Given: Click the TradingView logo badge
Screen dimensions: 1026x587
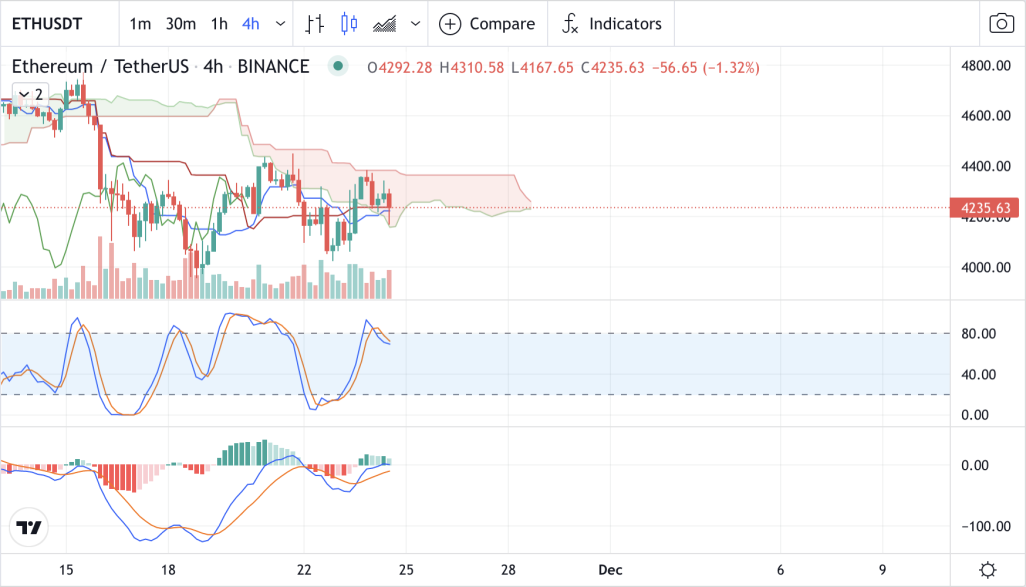Looking at the screenshot, I should click(x=29, y=527).
